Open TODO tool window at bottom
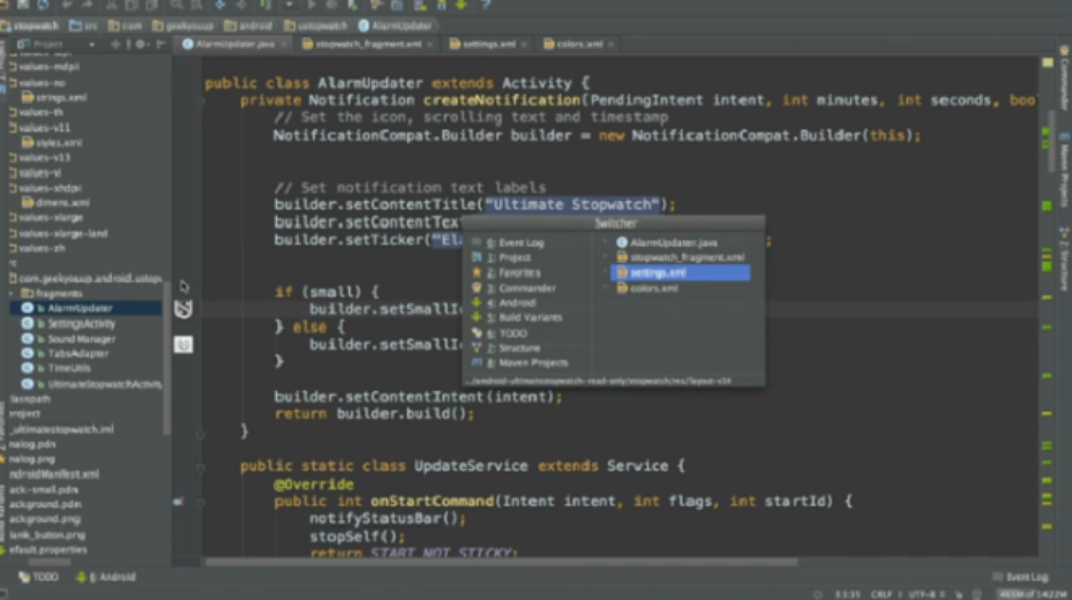This screenshot has height=600, width=1072. pyautogui.click(x=39, y=577)
